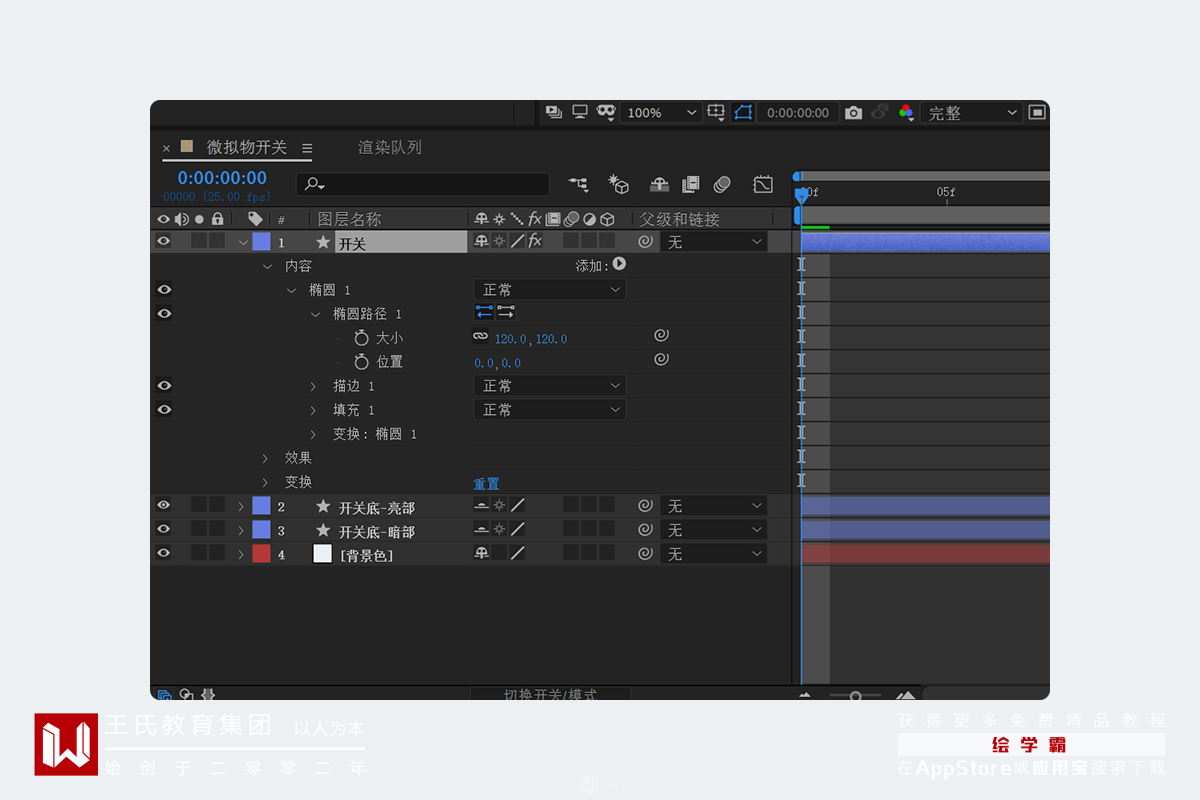
Task: Click the 120.0, 120.0 size value
Action: [531, 339]
